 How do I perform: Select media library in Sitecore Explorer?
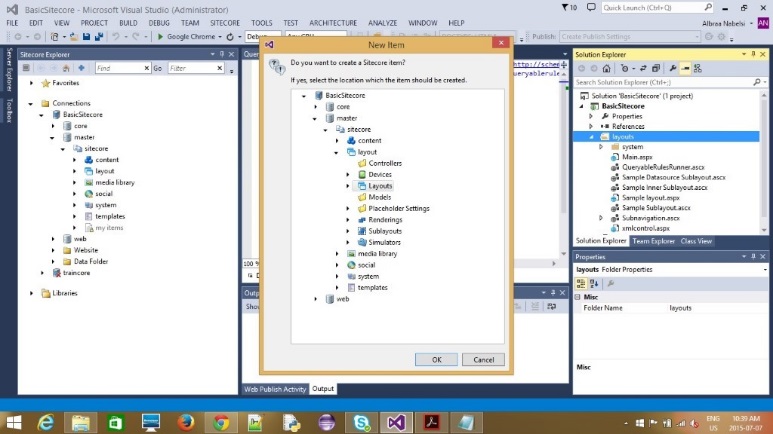pyautogui.click(x=115, y=182)
